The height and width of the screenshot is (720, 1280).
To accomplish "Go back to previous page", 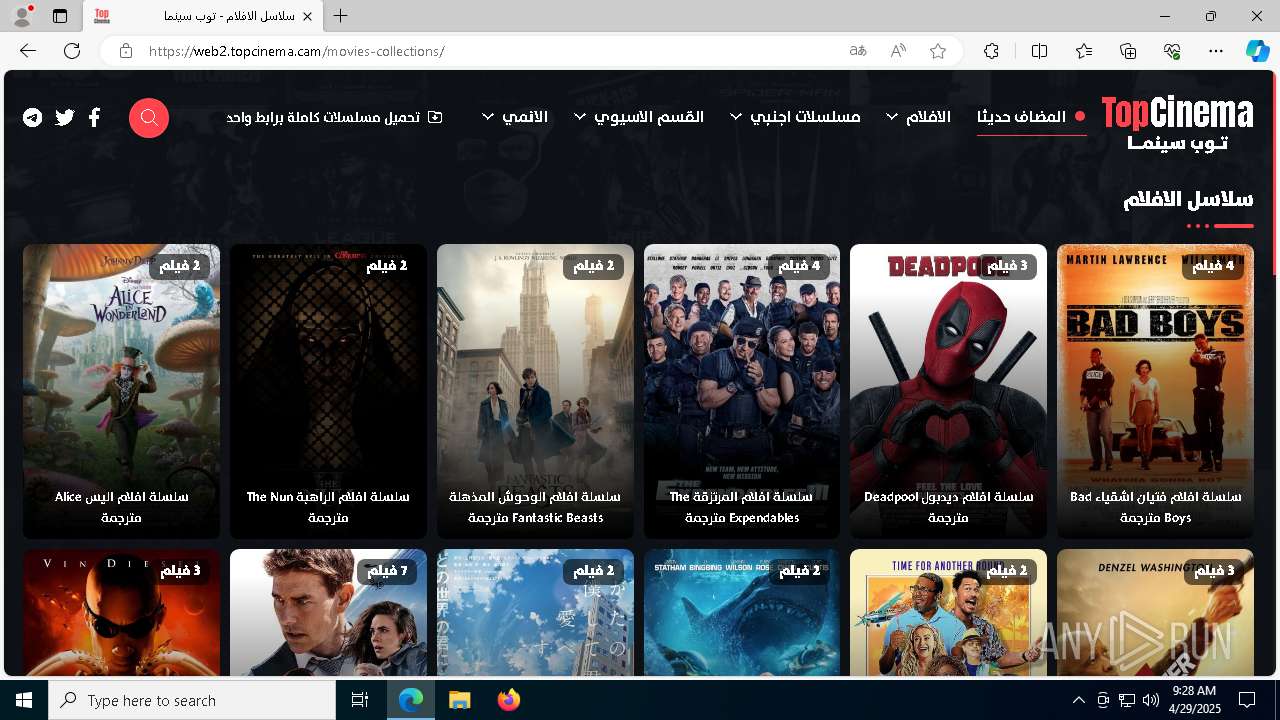I will [28, 51].
